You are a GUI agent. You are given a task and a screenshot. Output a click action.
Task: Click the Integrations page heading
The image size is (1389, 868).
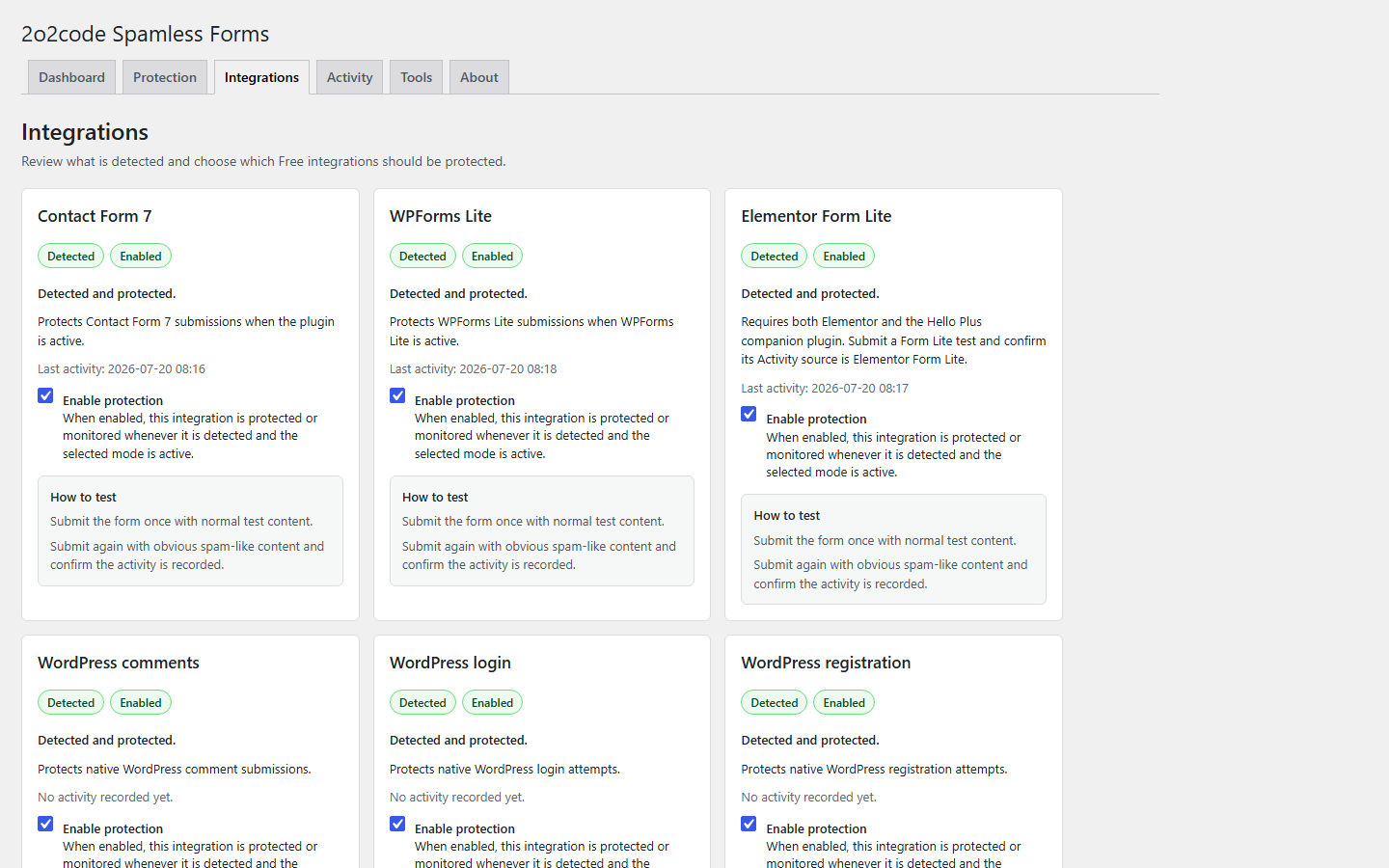[85, 132]
